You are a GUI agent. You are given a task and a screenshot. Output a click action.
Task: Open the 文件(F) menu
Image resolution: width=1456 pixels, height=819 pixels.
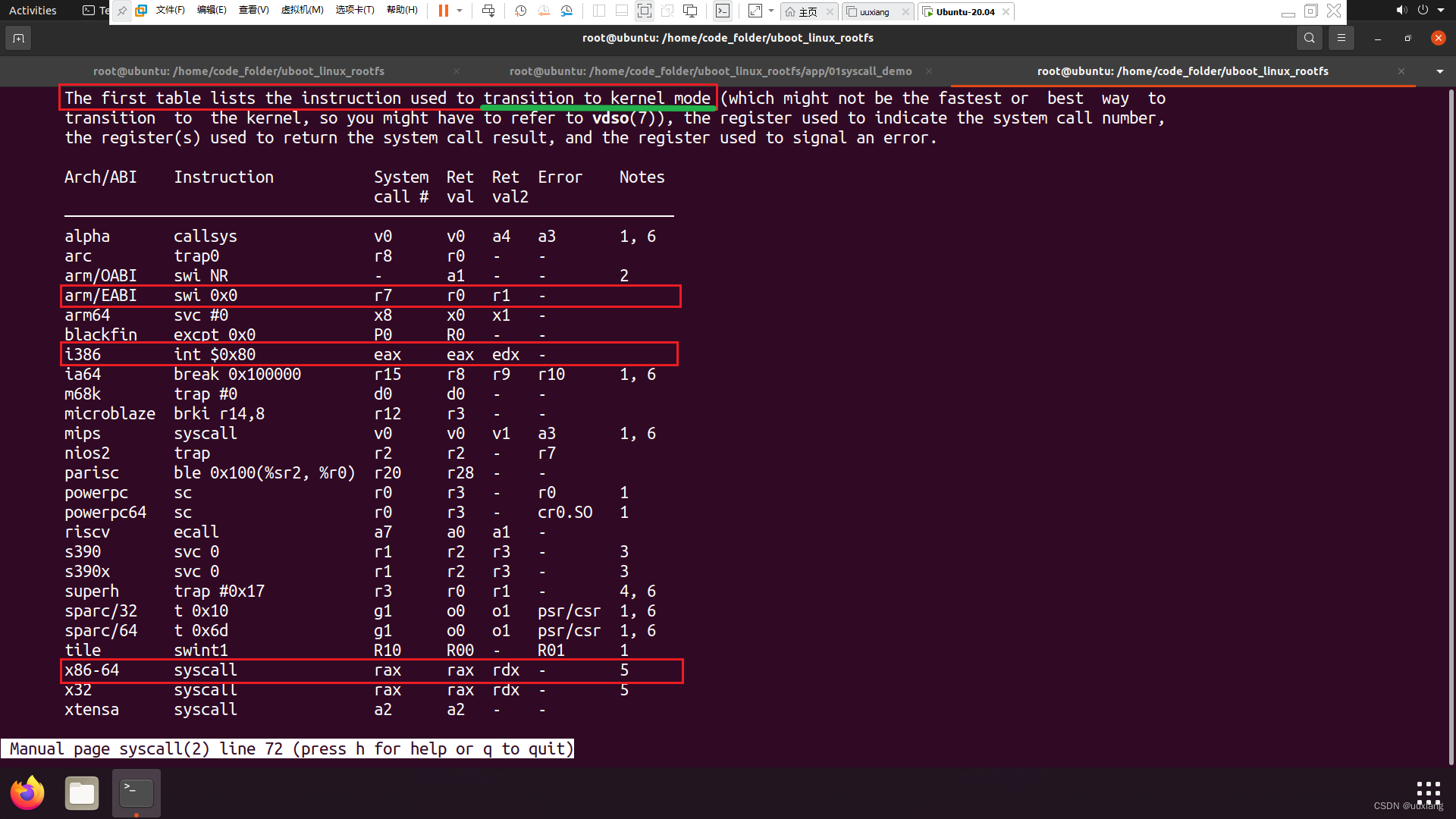pyautogui.click(x=171, y=11)
